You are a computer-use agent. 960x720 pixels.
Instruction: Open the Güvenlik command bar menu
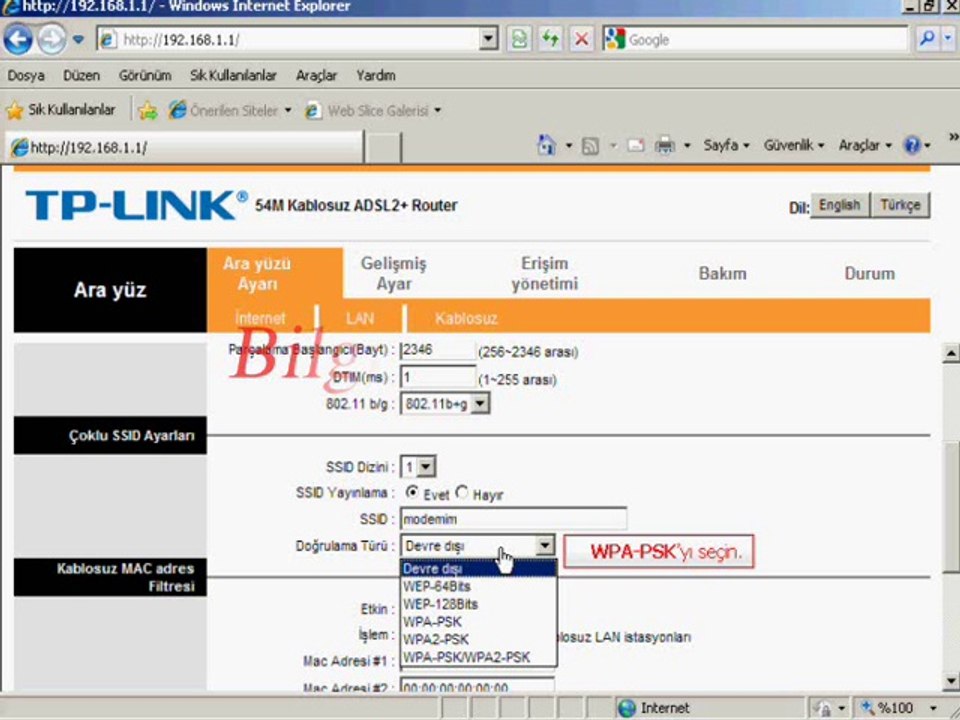coord(793,146)
